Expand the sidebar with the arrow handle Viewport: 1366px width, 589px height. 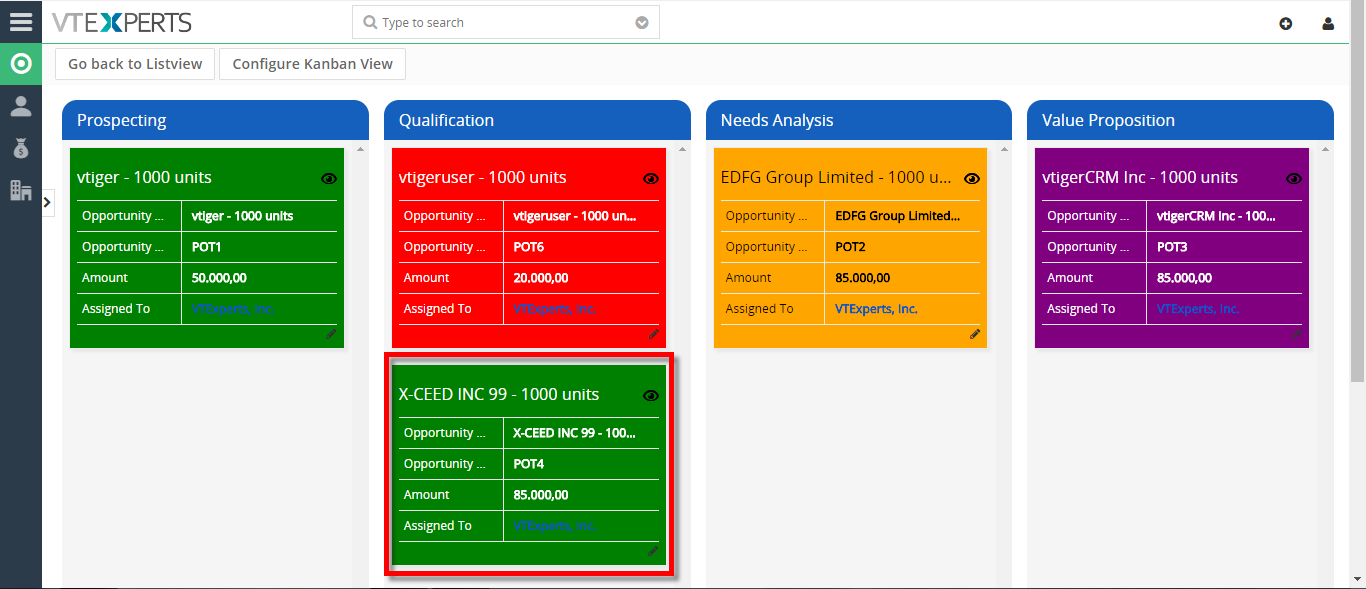pyautogui.click(x=48, y=203)
